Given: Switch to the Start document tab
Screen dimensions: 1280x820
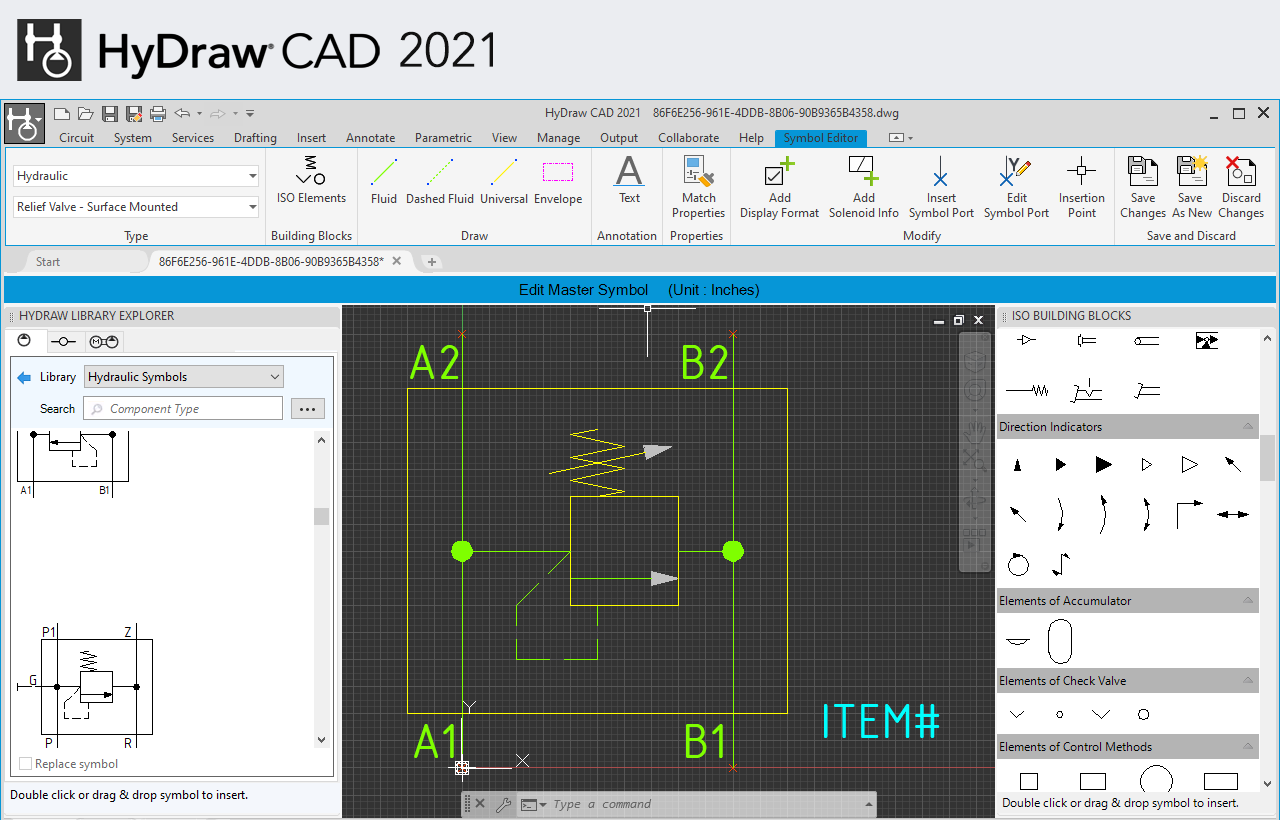Looking at the screenshot, I should (x=48, y=262).
